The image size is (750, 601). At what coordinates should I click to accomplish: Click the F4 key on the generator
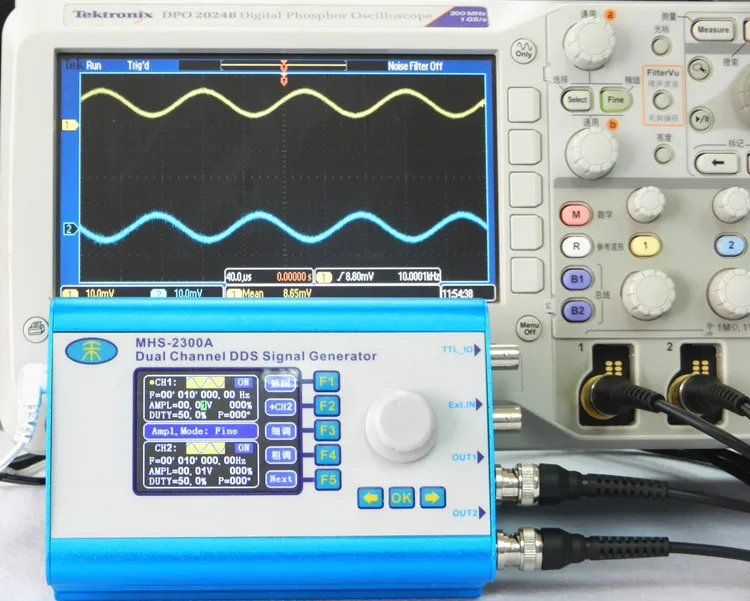click(328, 455)
